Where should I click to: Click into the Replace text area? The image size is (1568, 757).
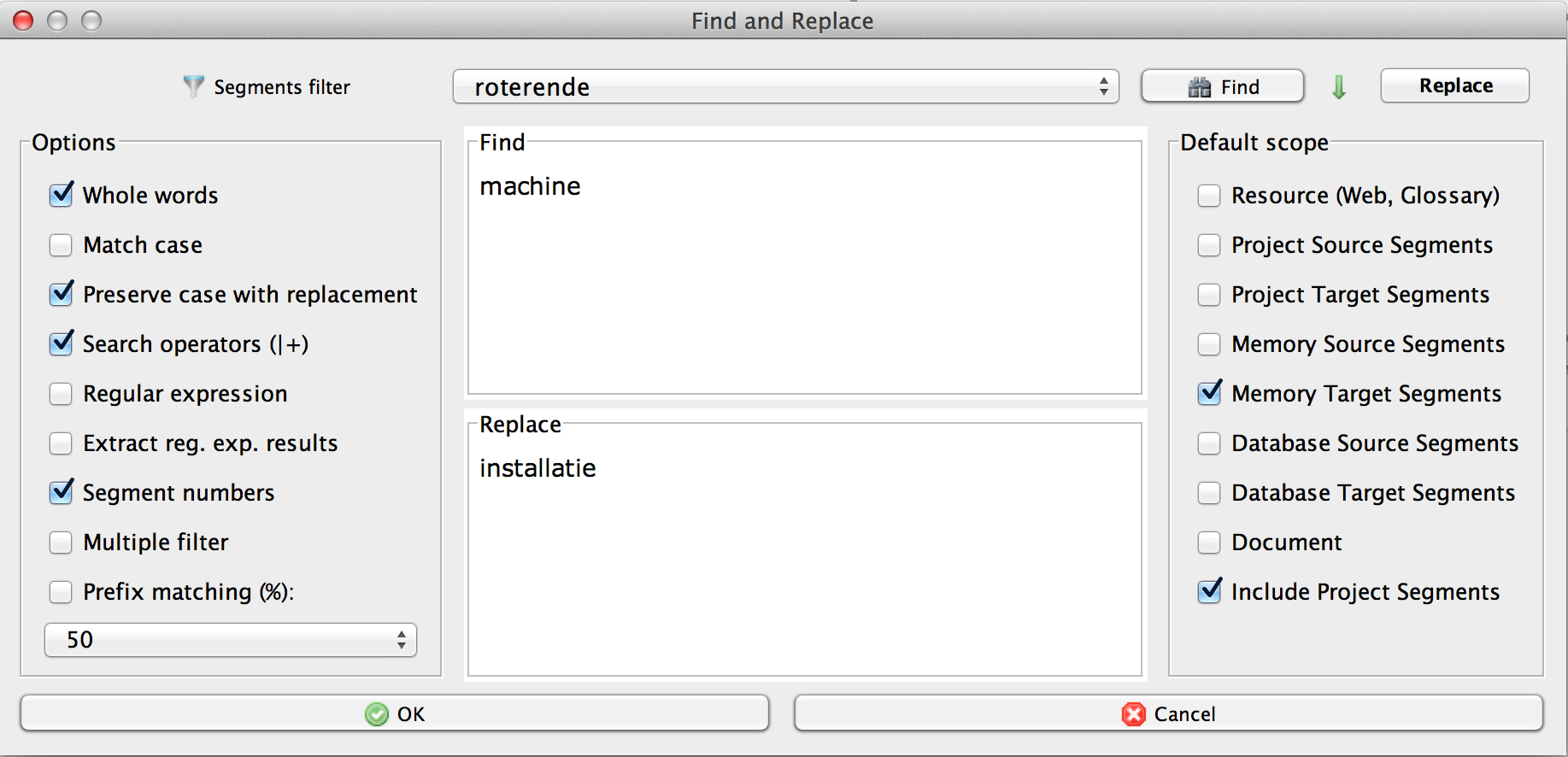[804, 555]
